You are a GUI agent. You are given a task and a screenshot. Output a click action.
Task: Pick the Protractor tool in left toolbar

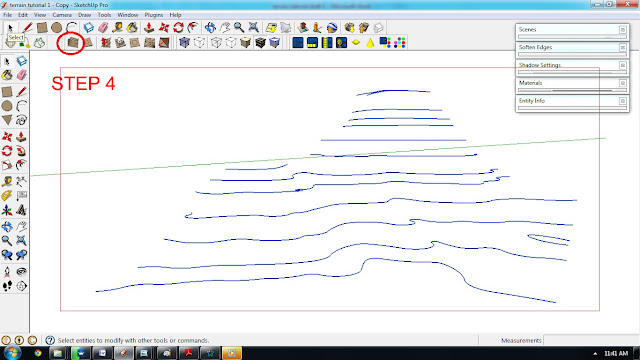point(7,196)
